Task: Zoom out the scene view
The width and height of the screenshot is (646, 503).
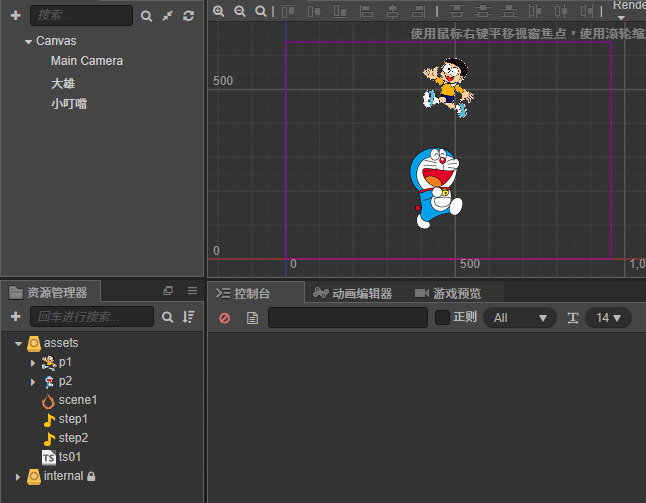Action: (240, 11)
